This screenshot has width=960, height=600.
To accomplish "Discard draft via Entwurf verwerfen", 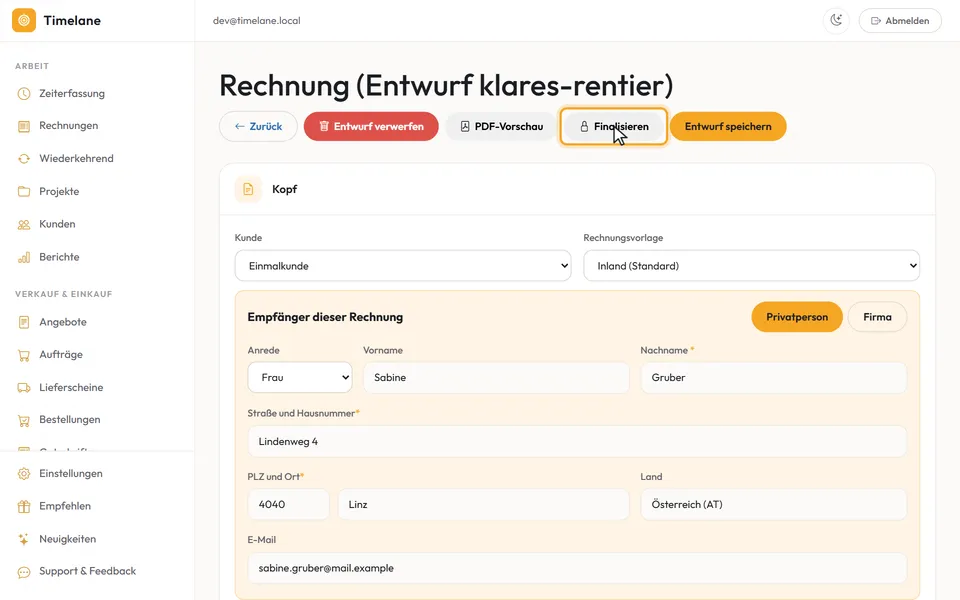I will (371, 127).
